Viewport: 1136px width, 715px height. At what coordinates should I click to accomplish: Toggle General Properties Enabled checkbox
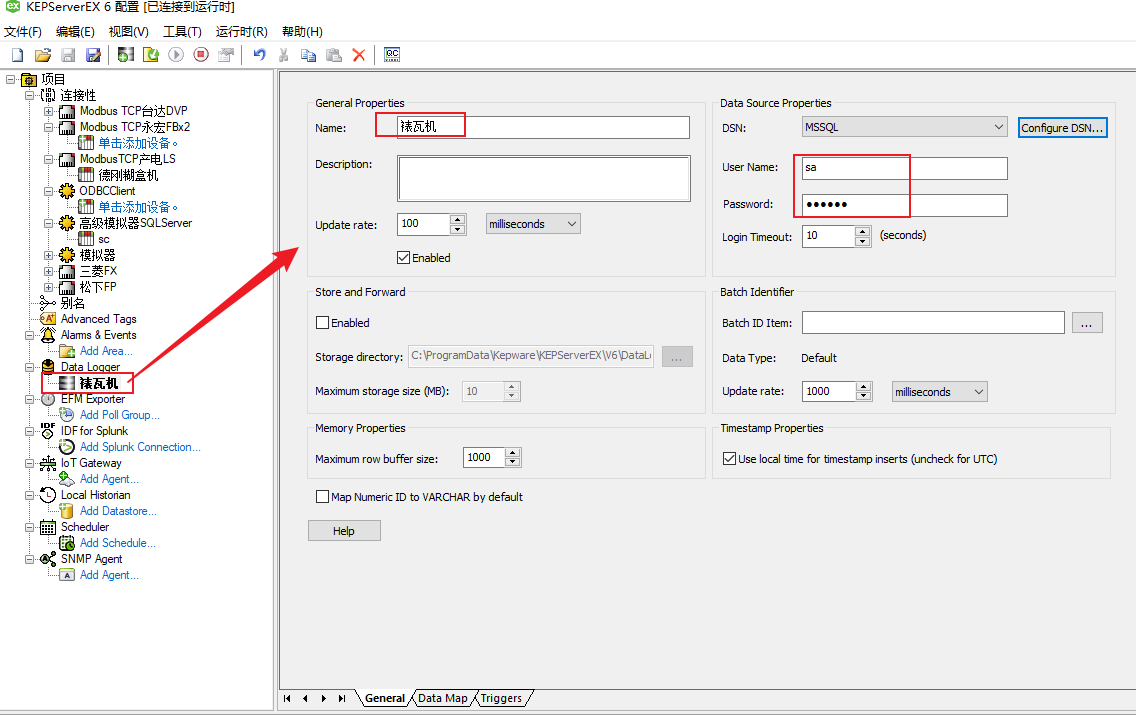[x=404, y=258]
